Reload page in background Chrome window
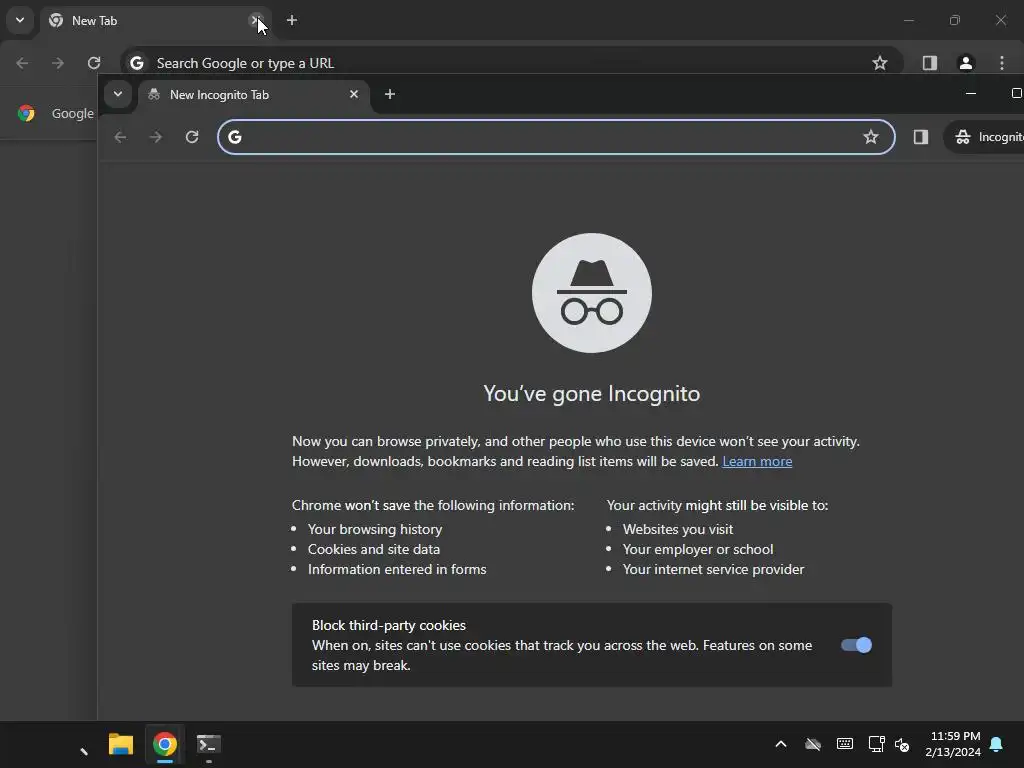The image size is (1024, 768). pyautogui.click(x=94, y=63)
